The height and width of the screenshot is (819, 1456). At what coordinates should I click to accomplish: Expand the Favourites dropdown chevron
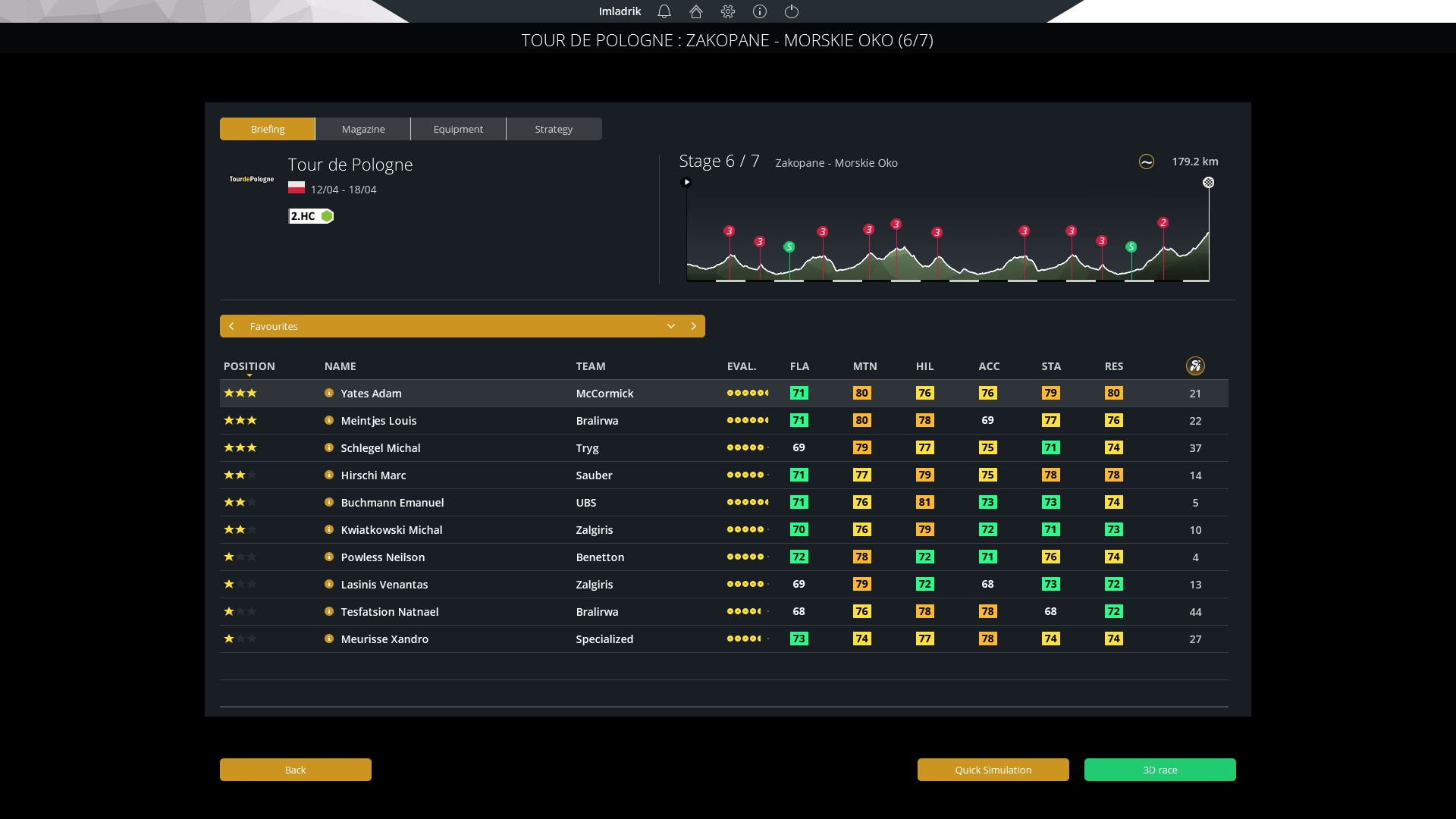671,326
